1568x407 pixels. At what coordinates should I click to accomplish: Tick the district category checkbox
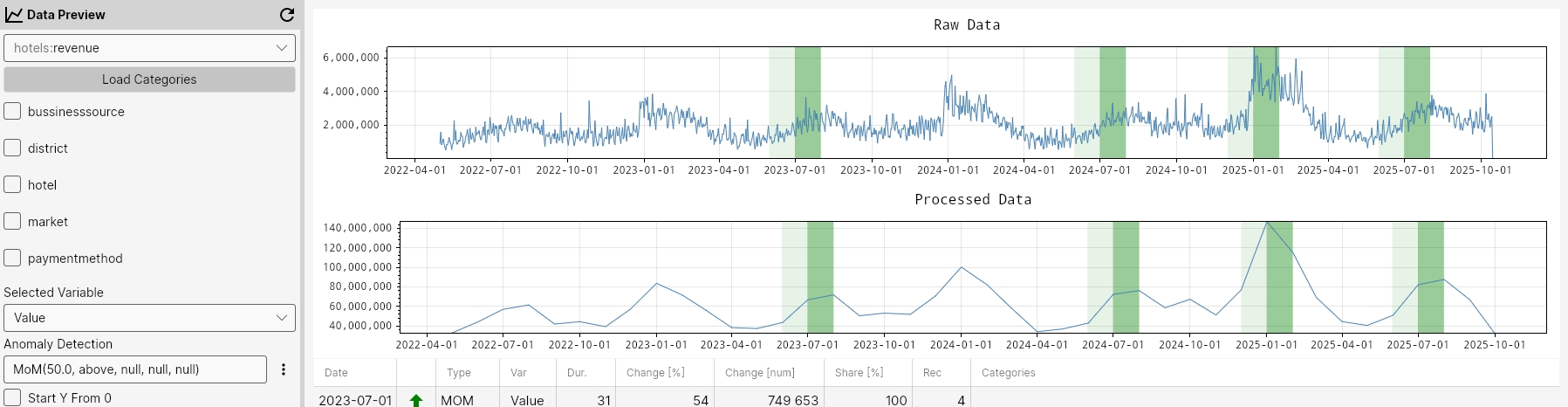point(12,148)
